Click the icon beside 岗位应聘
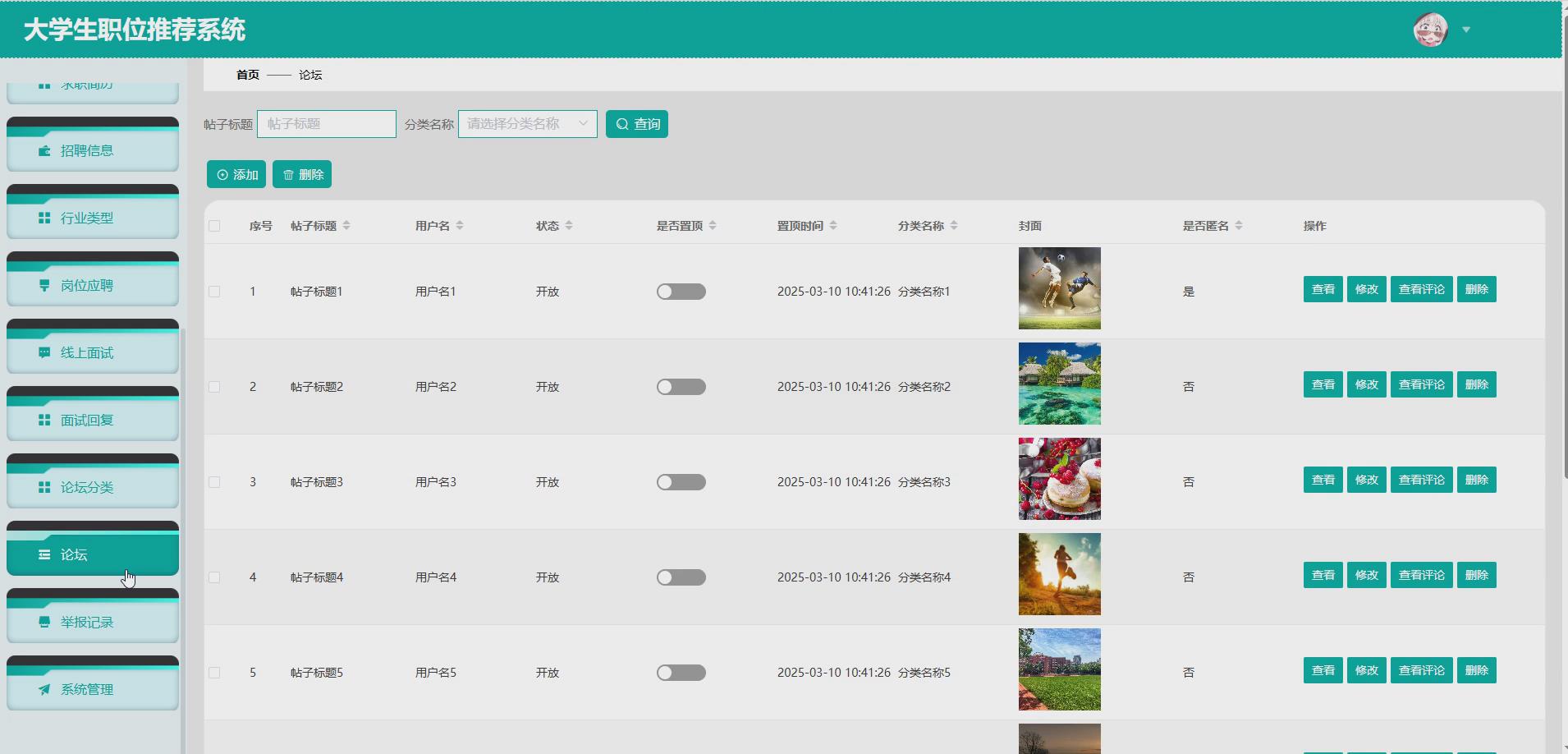This screenshot has height=754, width=1568. [x=44, y=286]
